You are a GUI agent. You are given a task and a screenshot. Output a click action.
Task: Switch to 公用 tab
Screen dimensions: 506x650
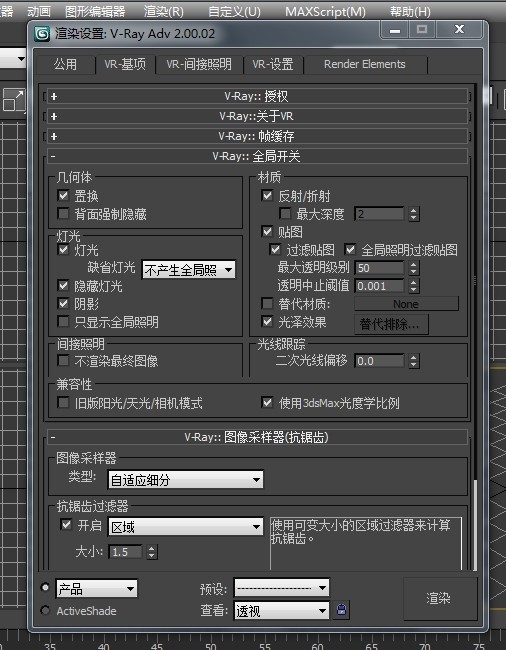click(x=65, y=64)
